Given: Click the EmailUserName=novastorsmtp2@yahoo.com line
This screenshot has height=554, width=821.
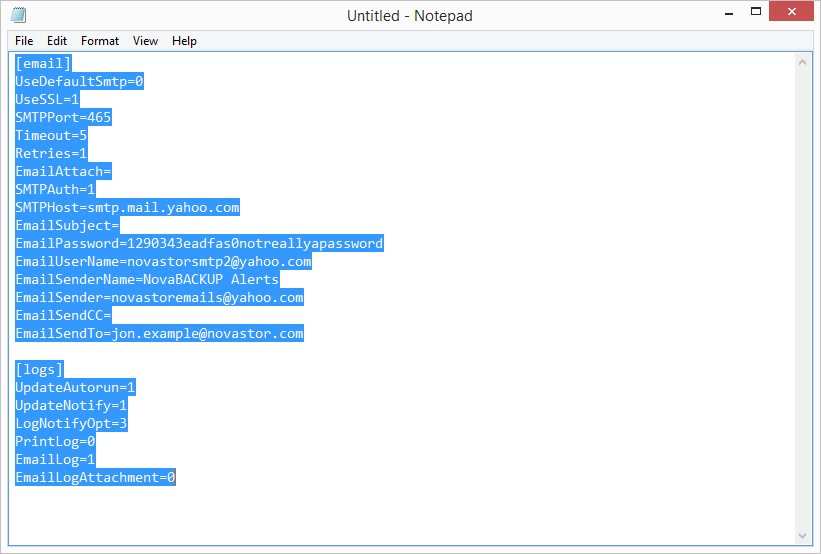Looking at the screenshot, I should tap(163, 261).
